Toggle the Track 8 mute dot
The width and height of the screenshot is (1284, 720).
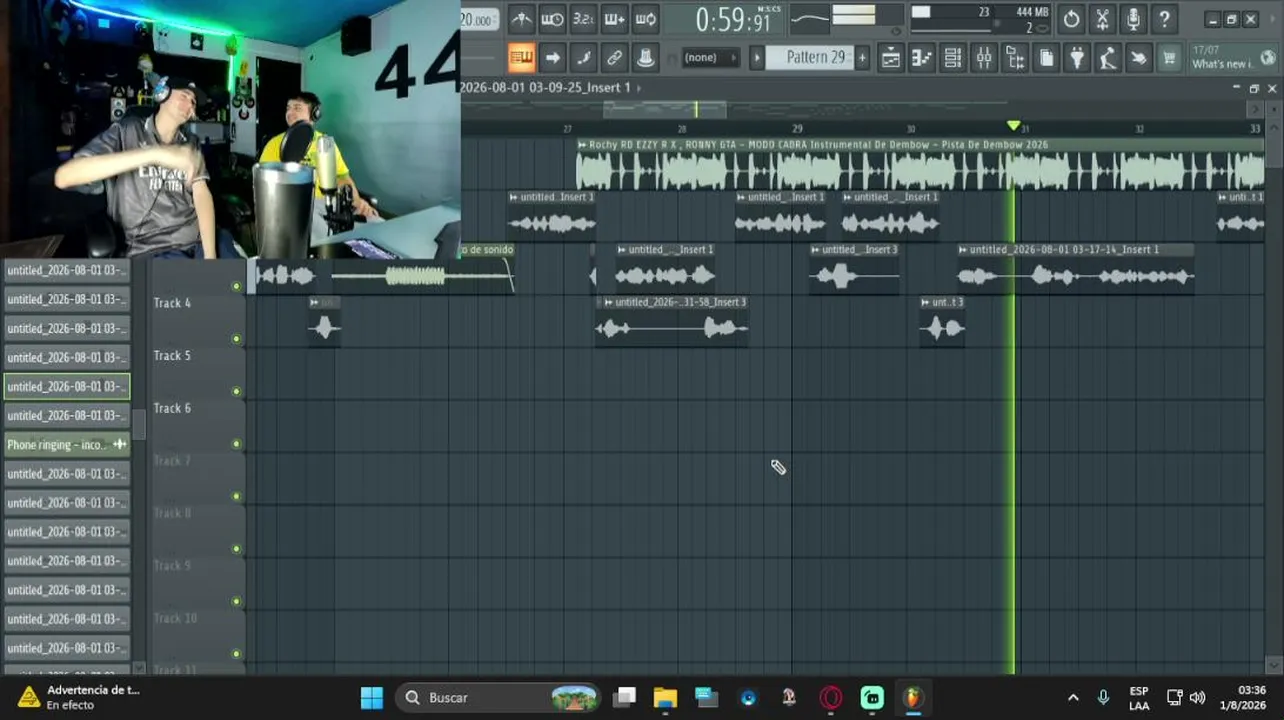[x=237, y=549]
